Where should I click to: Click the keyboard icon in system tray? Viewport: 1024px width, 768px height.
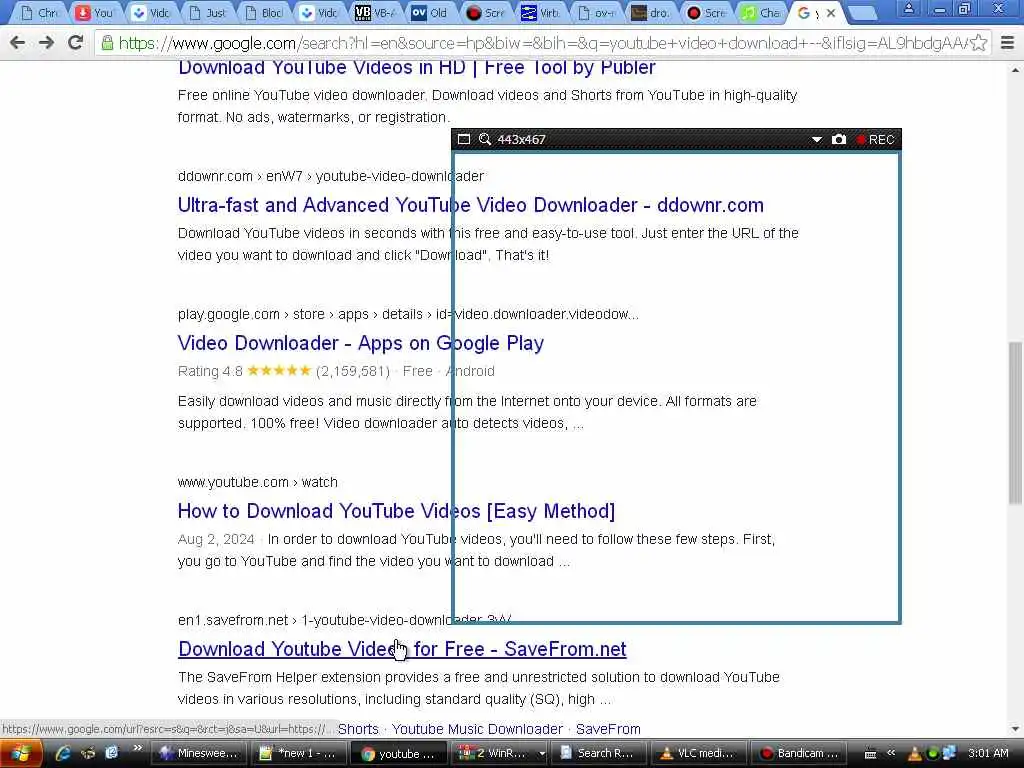pos(870,754)
